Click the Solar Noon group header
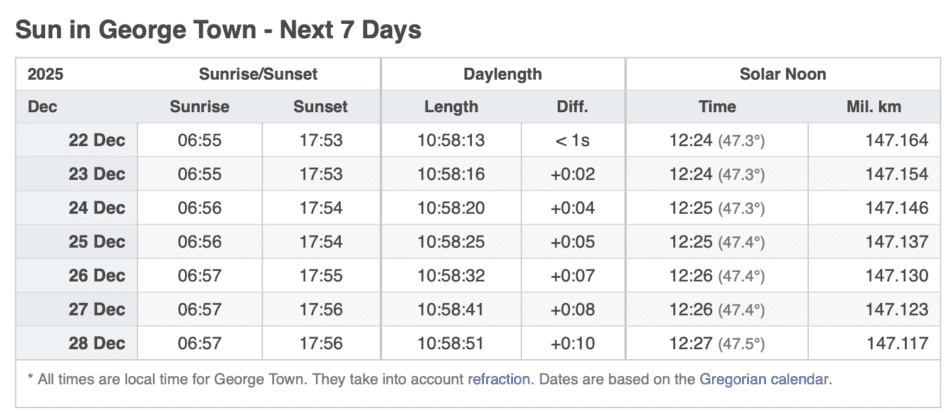 coord(782,74)
